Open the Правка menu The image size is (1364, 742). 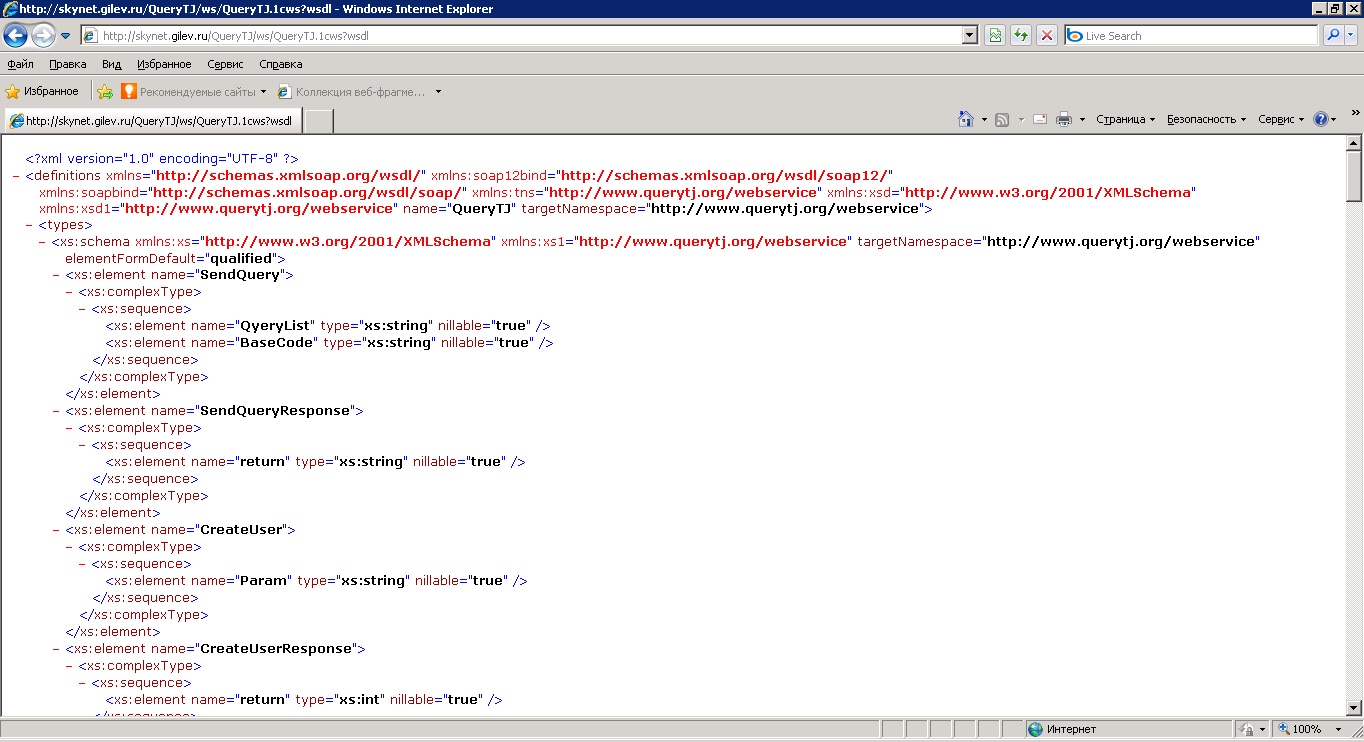68,64
